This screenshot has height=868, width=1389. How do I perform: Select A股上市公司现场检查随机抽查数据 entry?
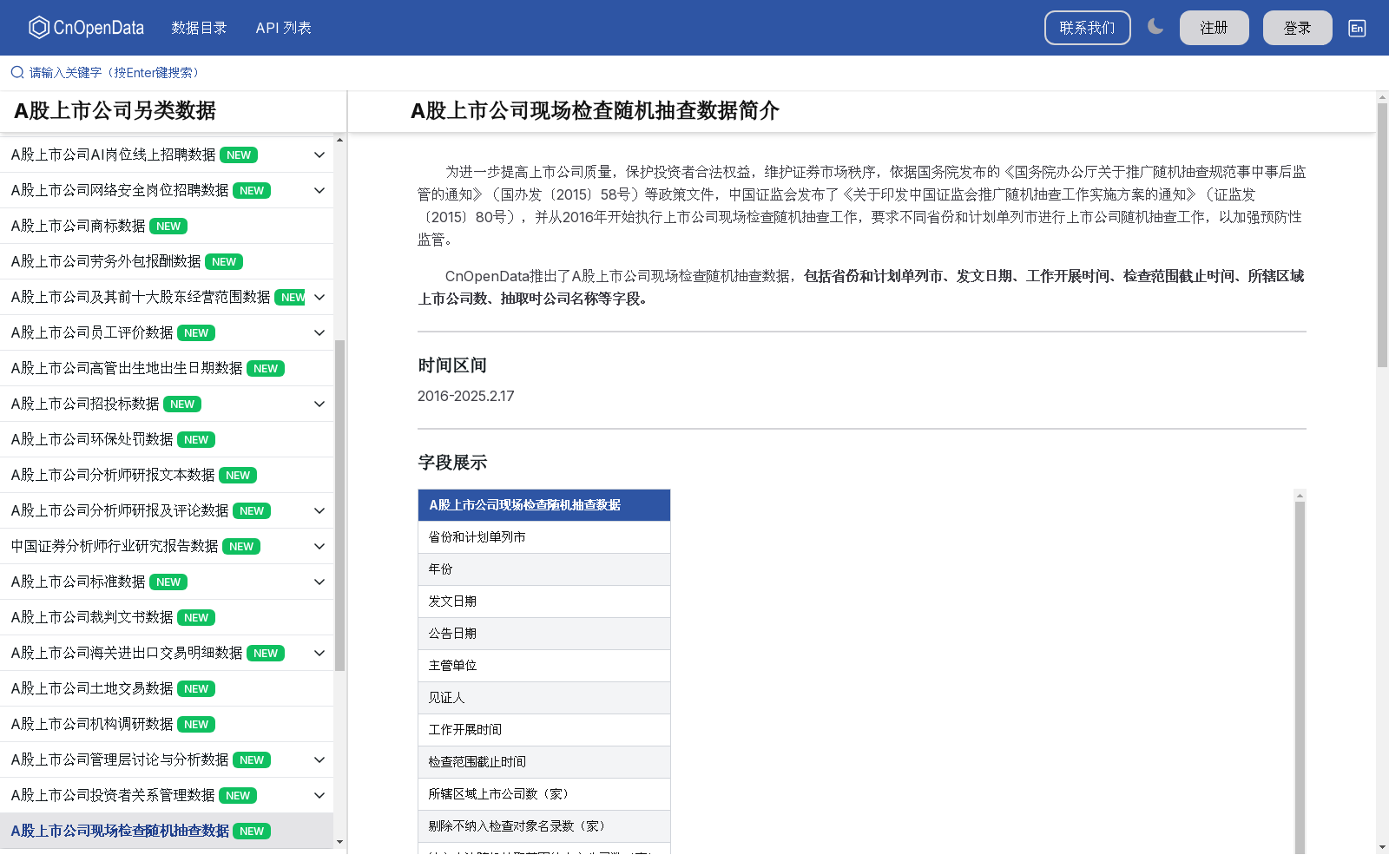tap(167, 831)
